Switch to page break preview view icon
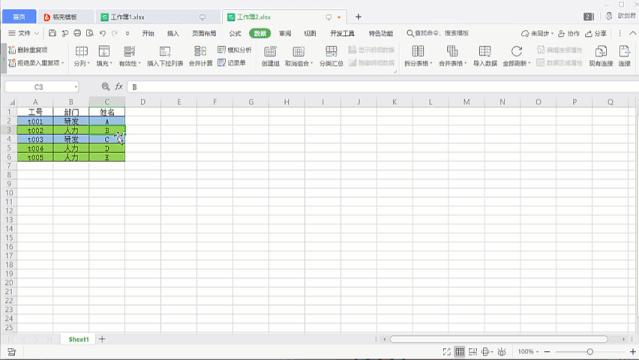The width and height of the screenshot is (639, 360). (x=473, y=351)
